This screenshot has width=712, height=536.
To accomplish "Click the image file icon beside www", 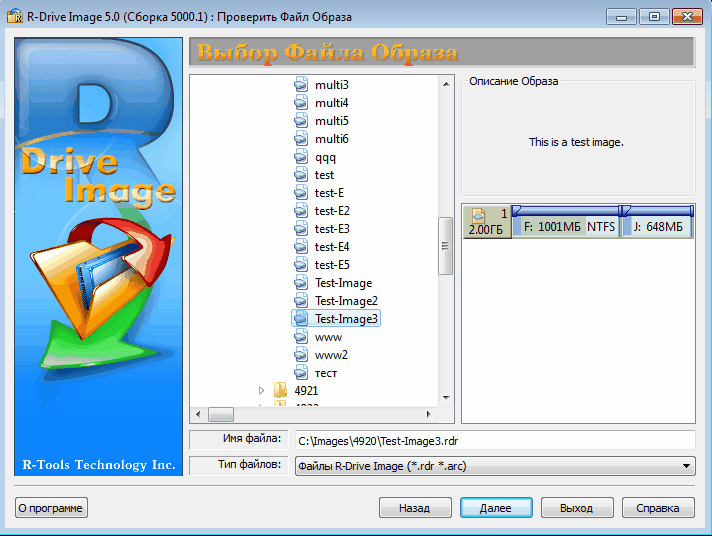I will pyautogui.click(x=301, y=337).
